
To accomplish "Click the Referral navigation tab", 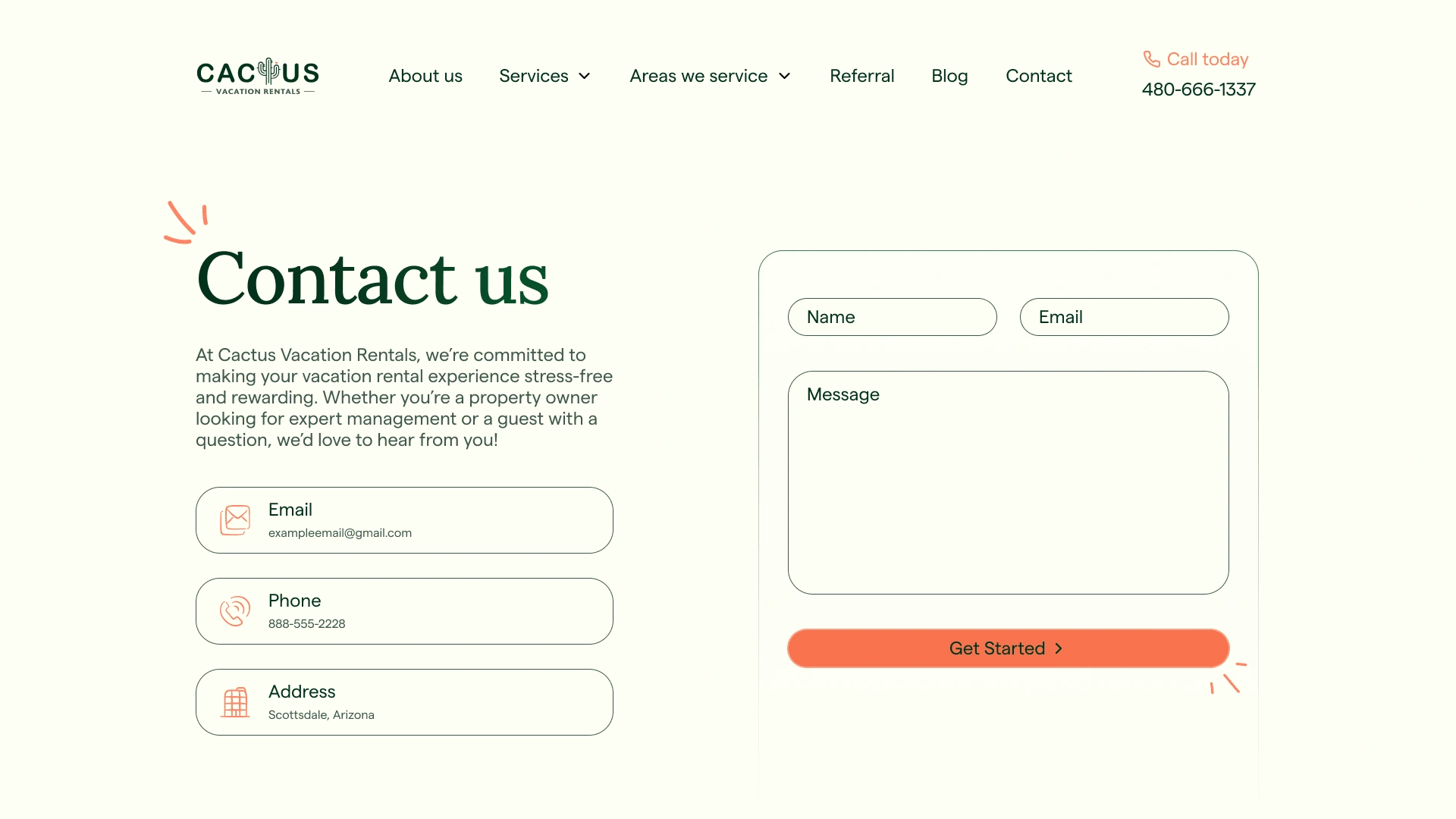I will 862,76.
